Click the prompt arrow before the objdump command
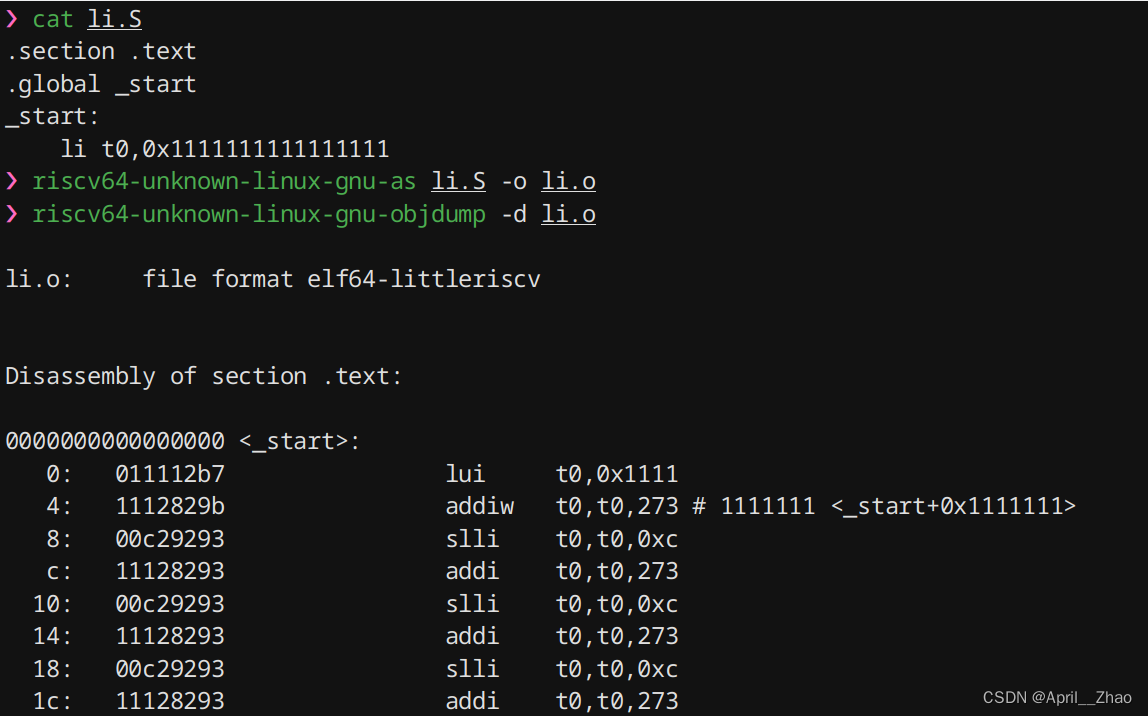This screenshot has width=1148, height=716. point(12,214)
